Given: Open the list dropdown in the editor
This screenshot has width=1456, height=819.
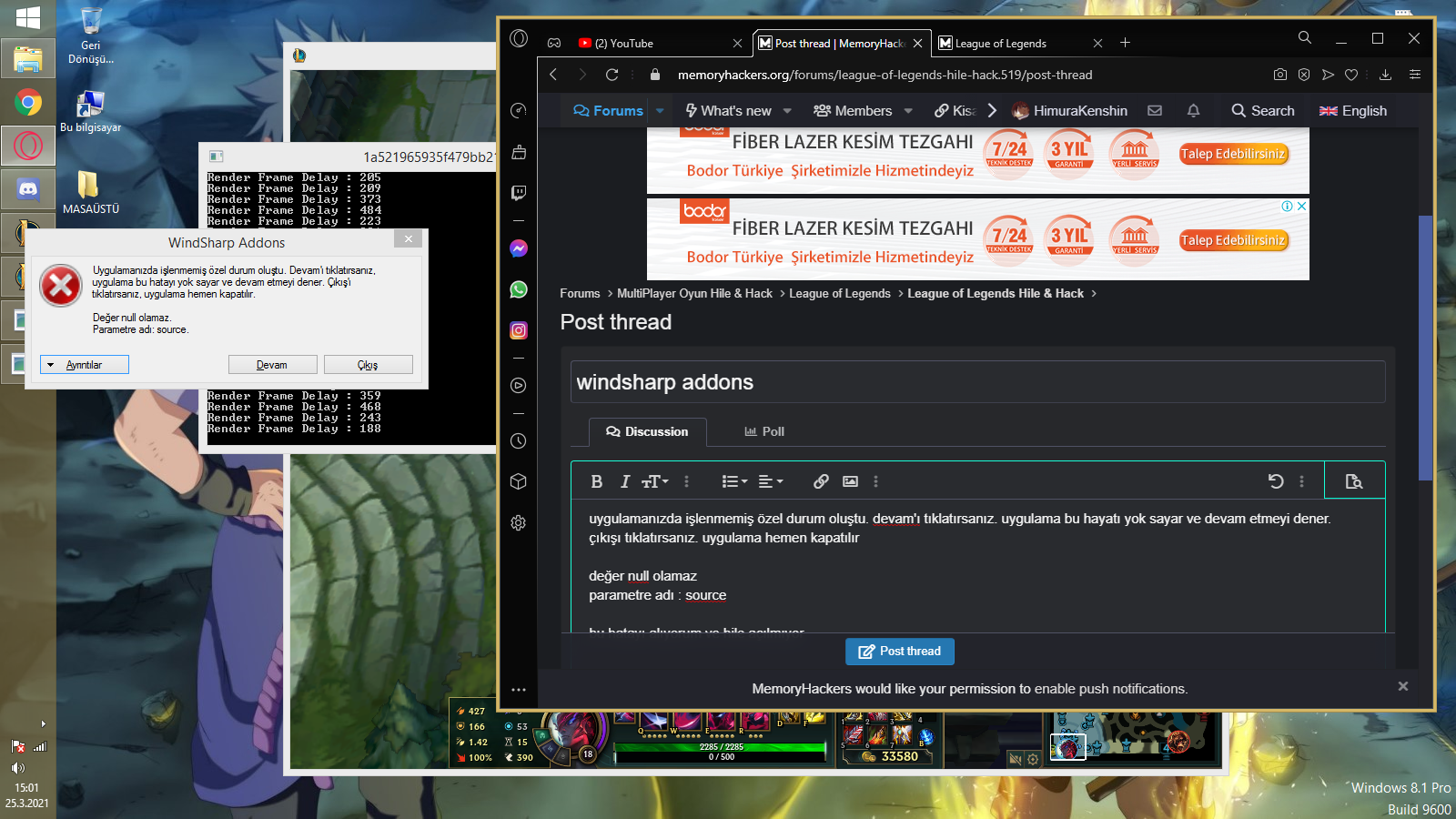Looking at the screenshot, I should (734, 481).
